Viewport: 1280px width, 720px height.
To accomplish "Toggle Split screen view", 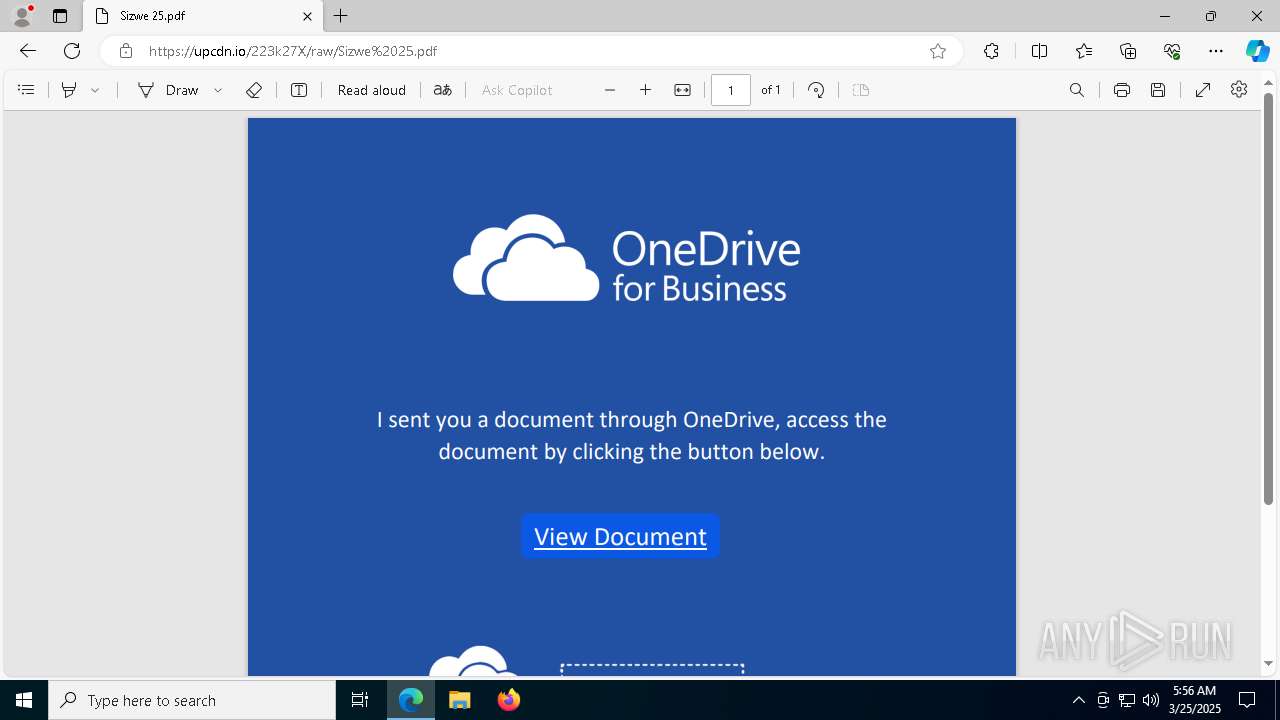I will (1039, 51).
